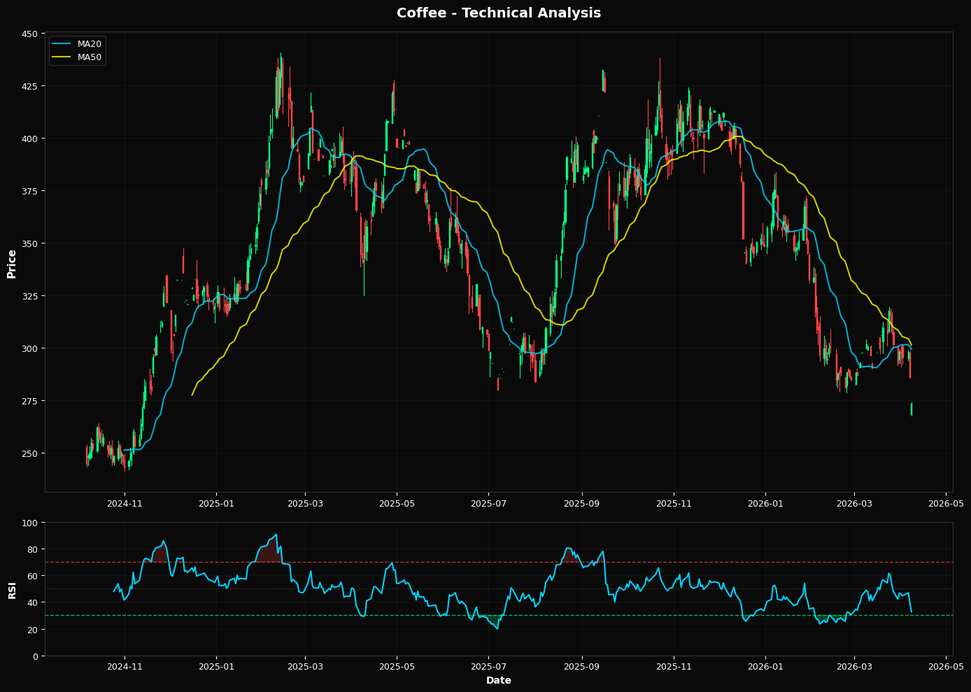971x692 pixels.
Task: Click the 100 tick on RSI axis
Action: 30,523
